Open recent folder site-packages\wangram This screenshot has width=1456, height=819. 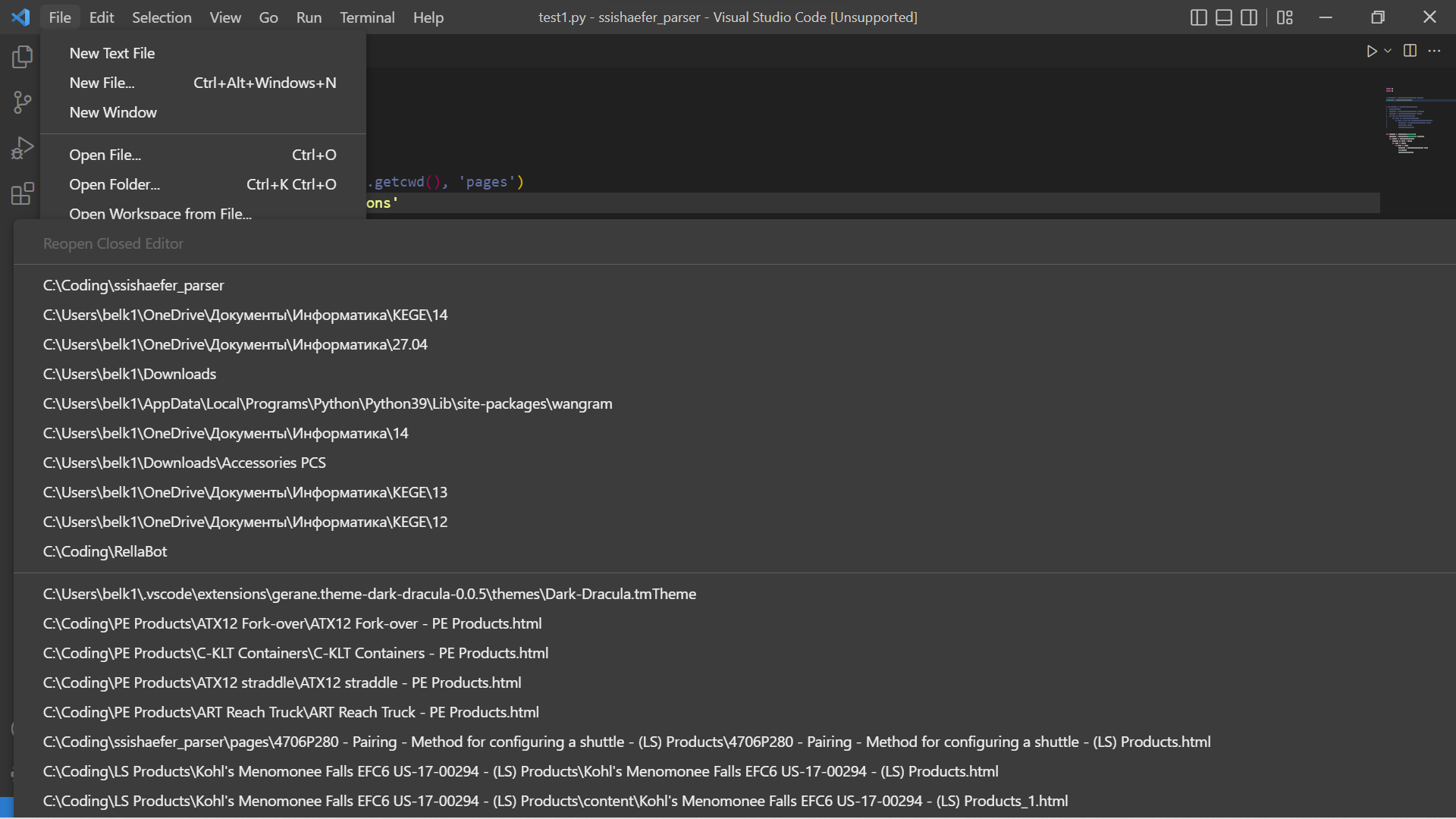tap(734, 403)
